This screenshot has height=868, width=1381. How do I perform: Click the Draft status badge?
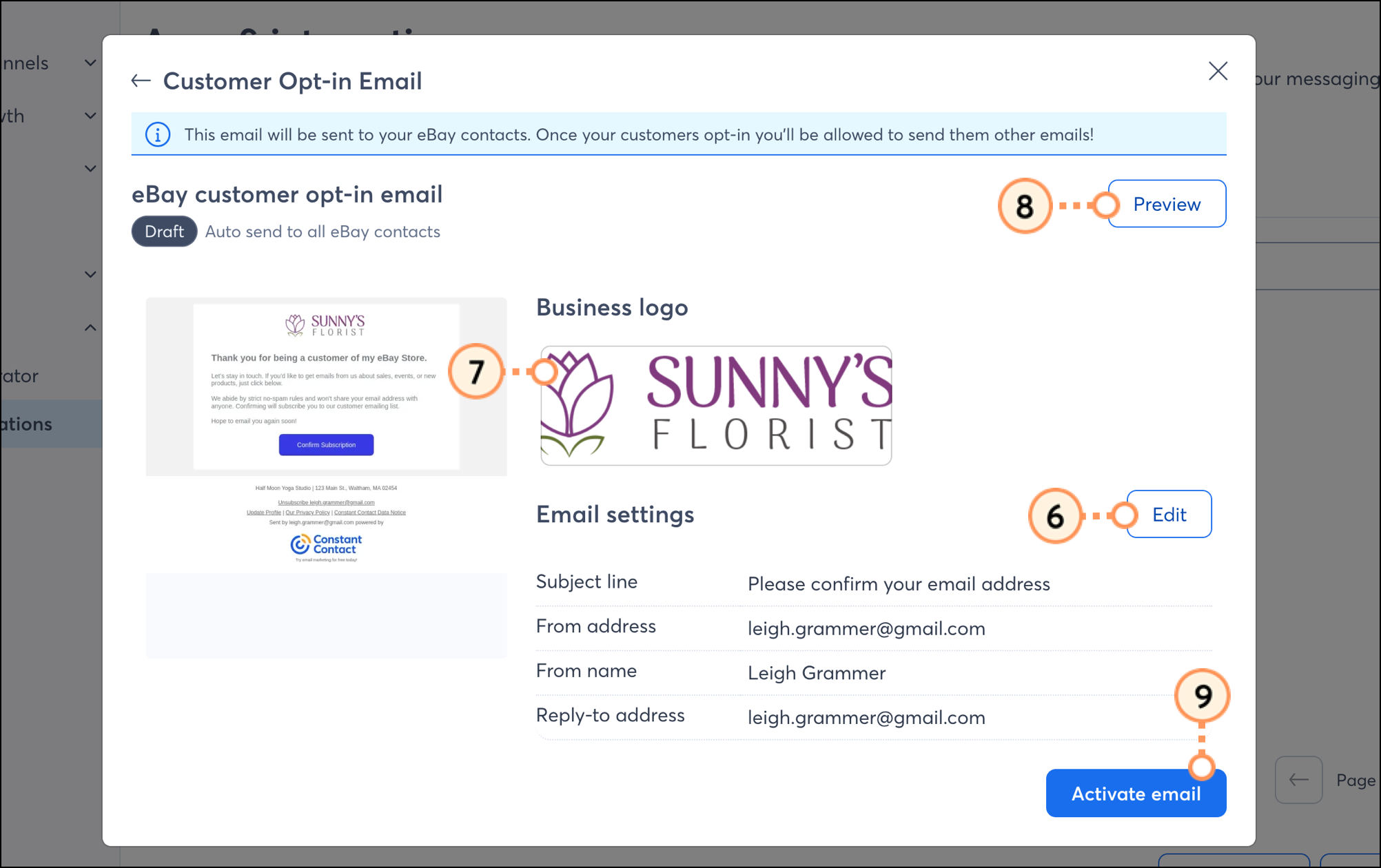pos(164,231)
